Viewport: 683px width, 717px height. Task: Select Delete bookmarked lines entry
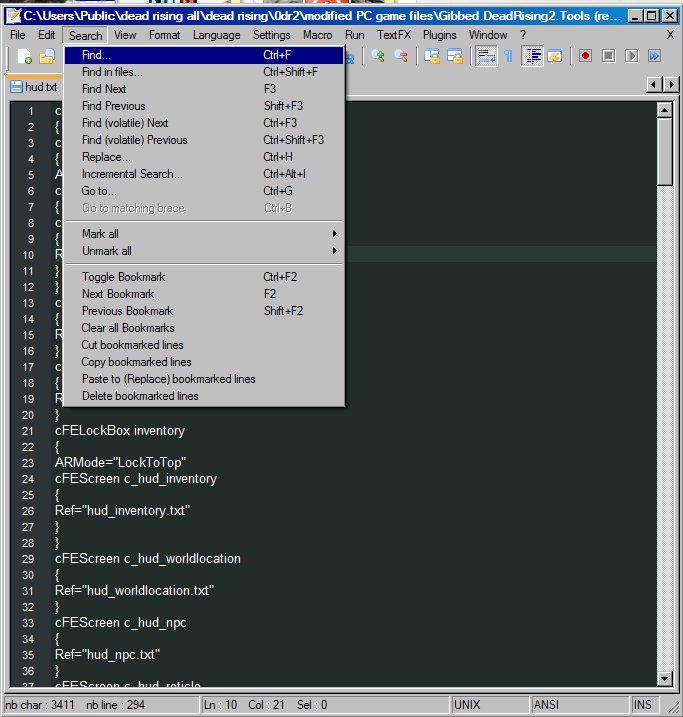point(204,396)
